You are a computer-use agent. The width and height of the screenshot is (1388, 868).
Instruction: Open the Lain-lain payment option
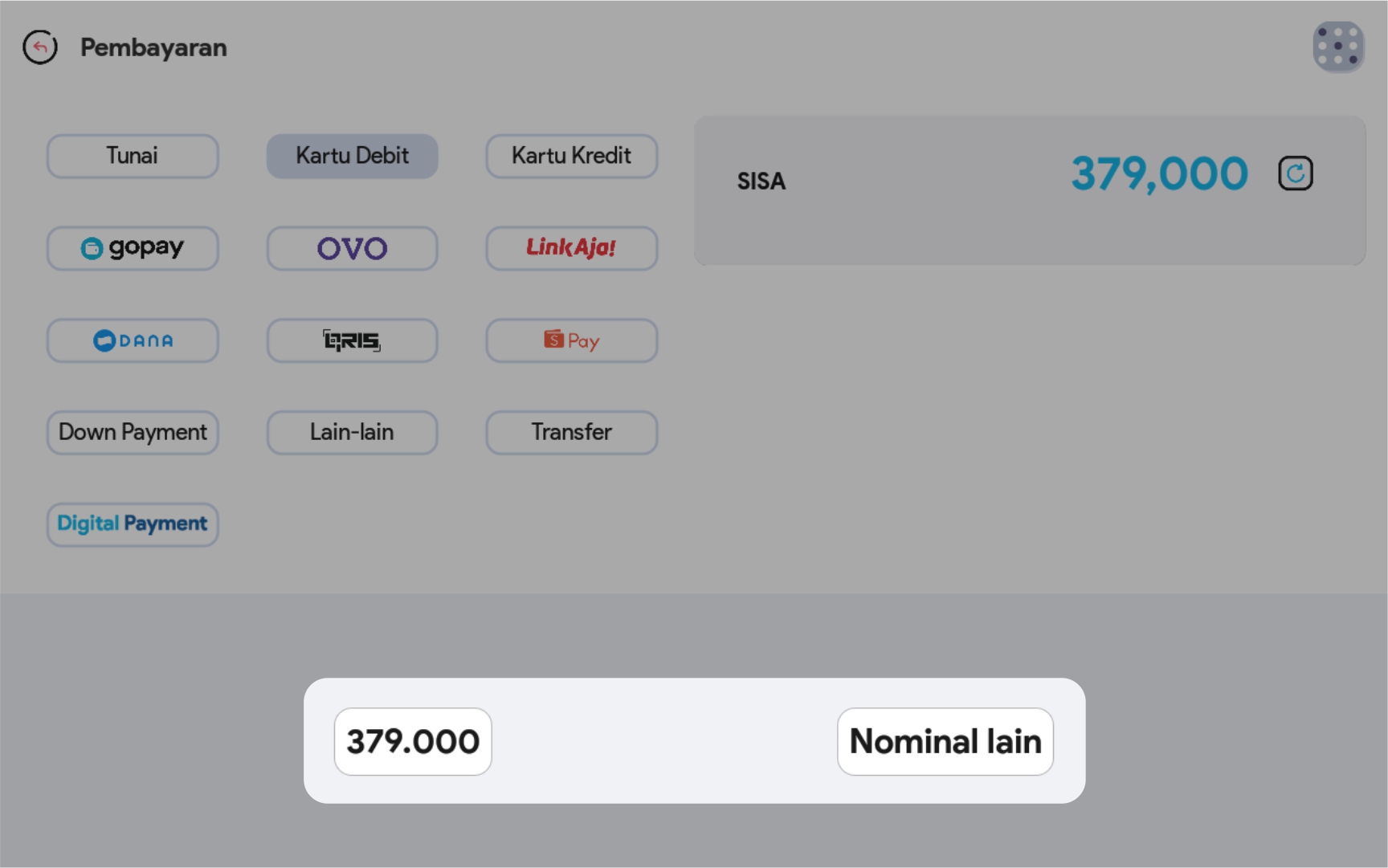pyautogui.click(x=352, y=433)
